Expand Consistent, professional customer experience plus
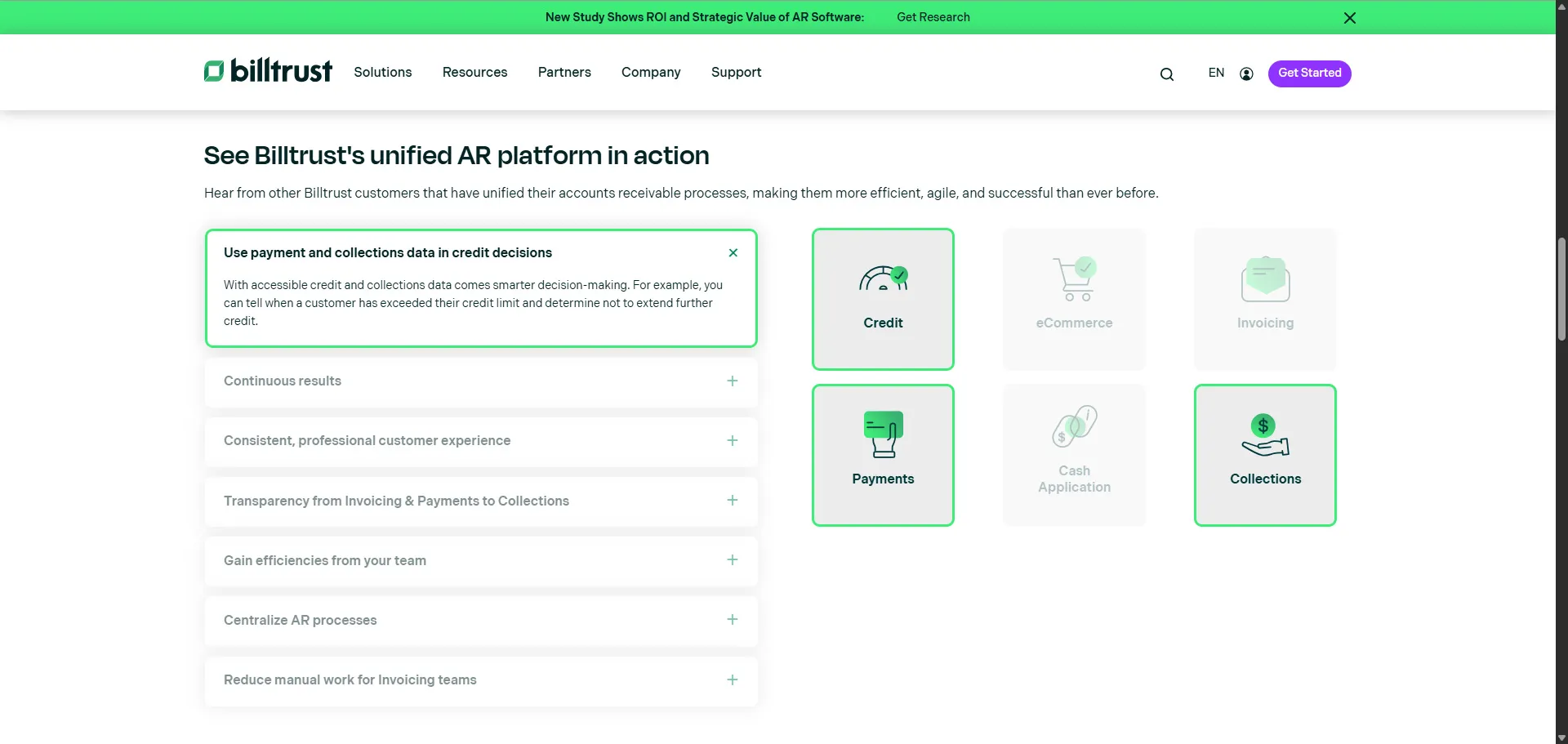1568x744 pixels. [733, 441]
